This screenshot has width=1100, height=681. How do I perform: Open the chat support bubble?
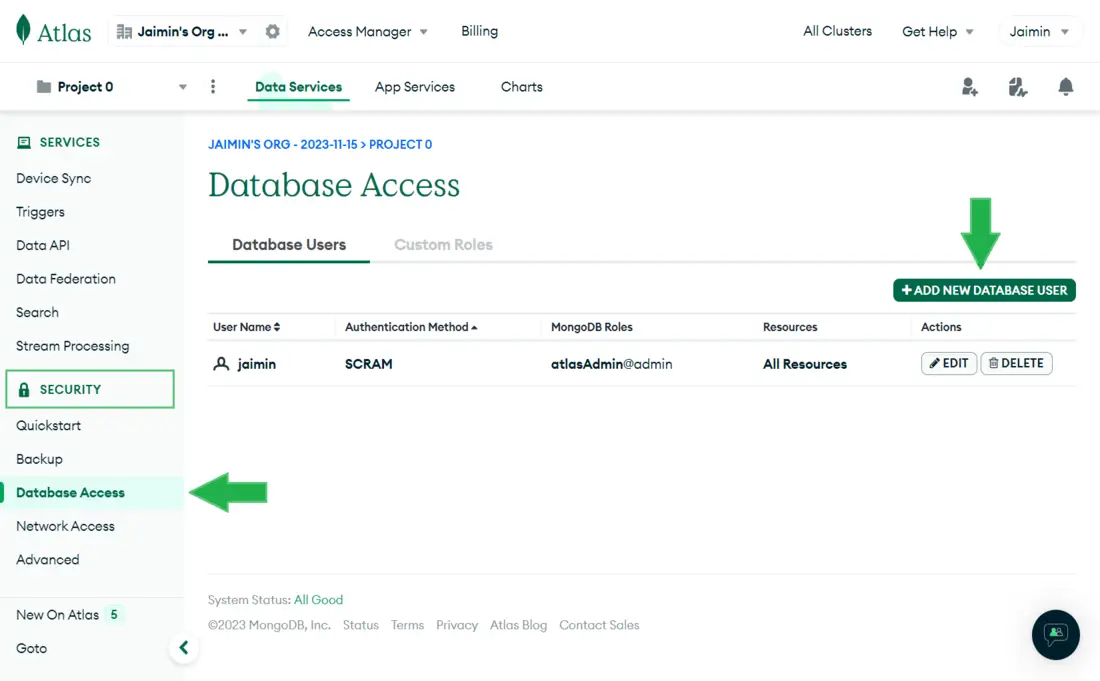pyautogui.click(x=1055, y=634)
